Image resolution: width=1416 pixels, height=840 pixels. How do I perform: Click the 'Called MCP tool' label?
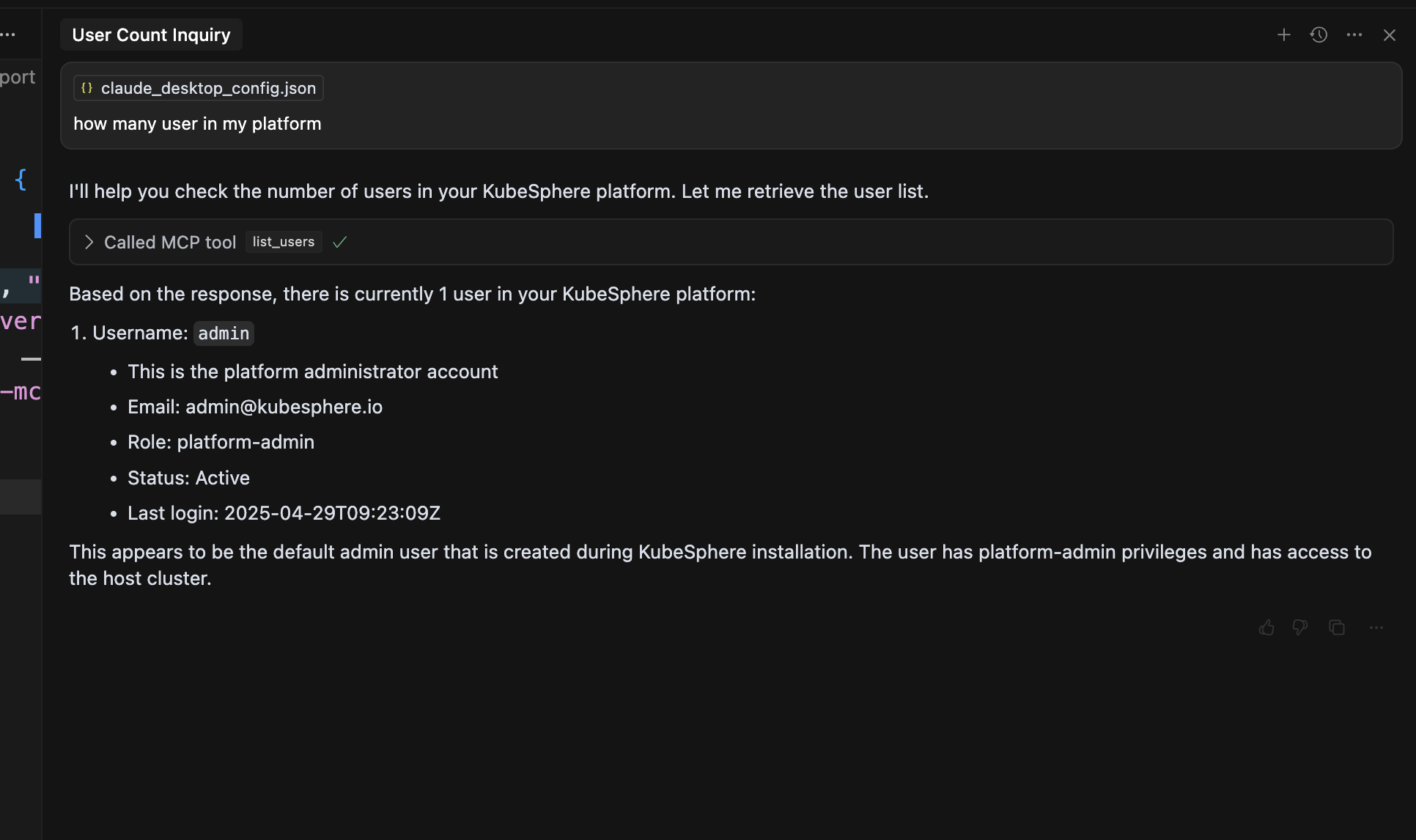[x=170, y=242]
